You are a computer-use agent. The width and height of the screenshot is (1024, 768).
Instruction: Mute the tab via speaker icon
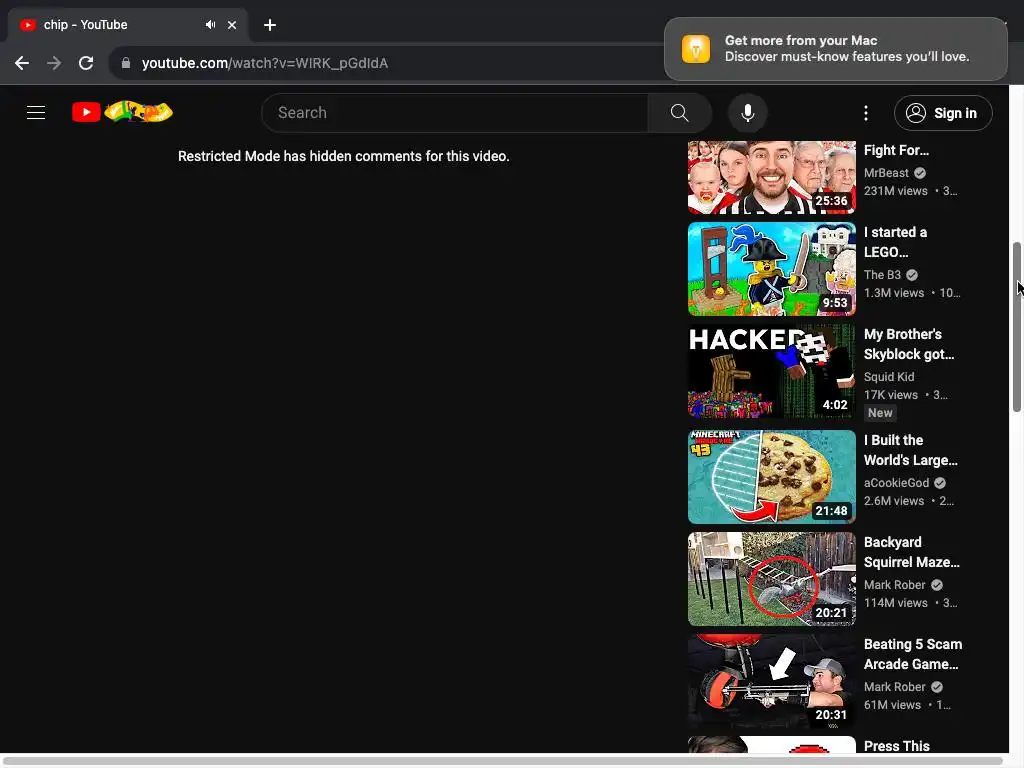[x=210, y=25]
